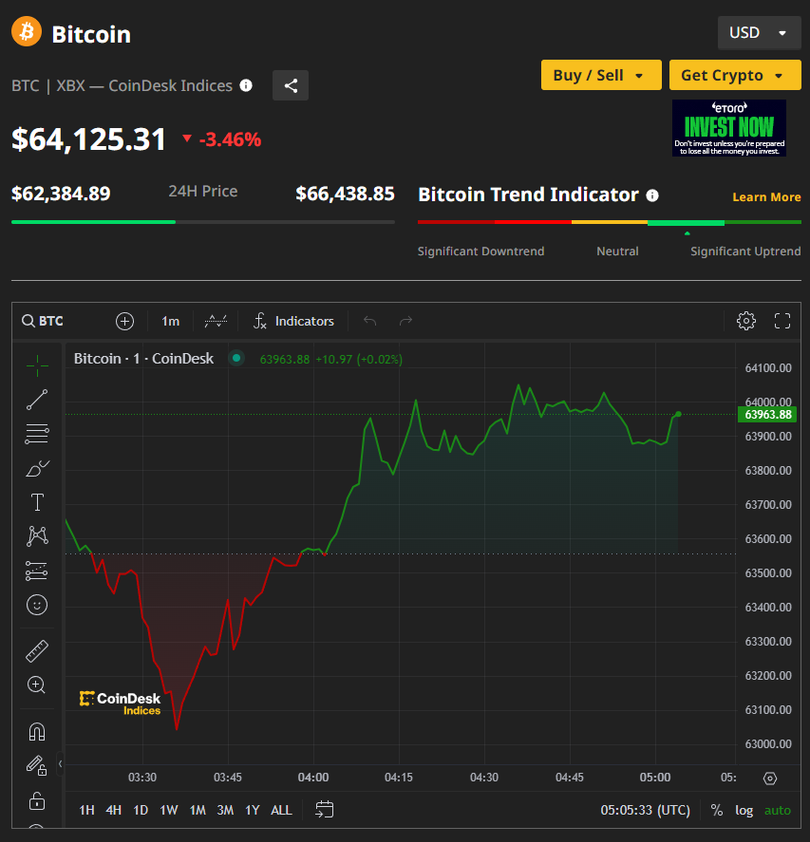Switch chart range to 1D
Screen dimensions: 810x842
141,810
